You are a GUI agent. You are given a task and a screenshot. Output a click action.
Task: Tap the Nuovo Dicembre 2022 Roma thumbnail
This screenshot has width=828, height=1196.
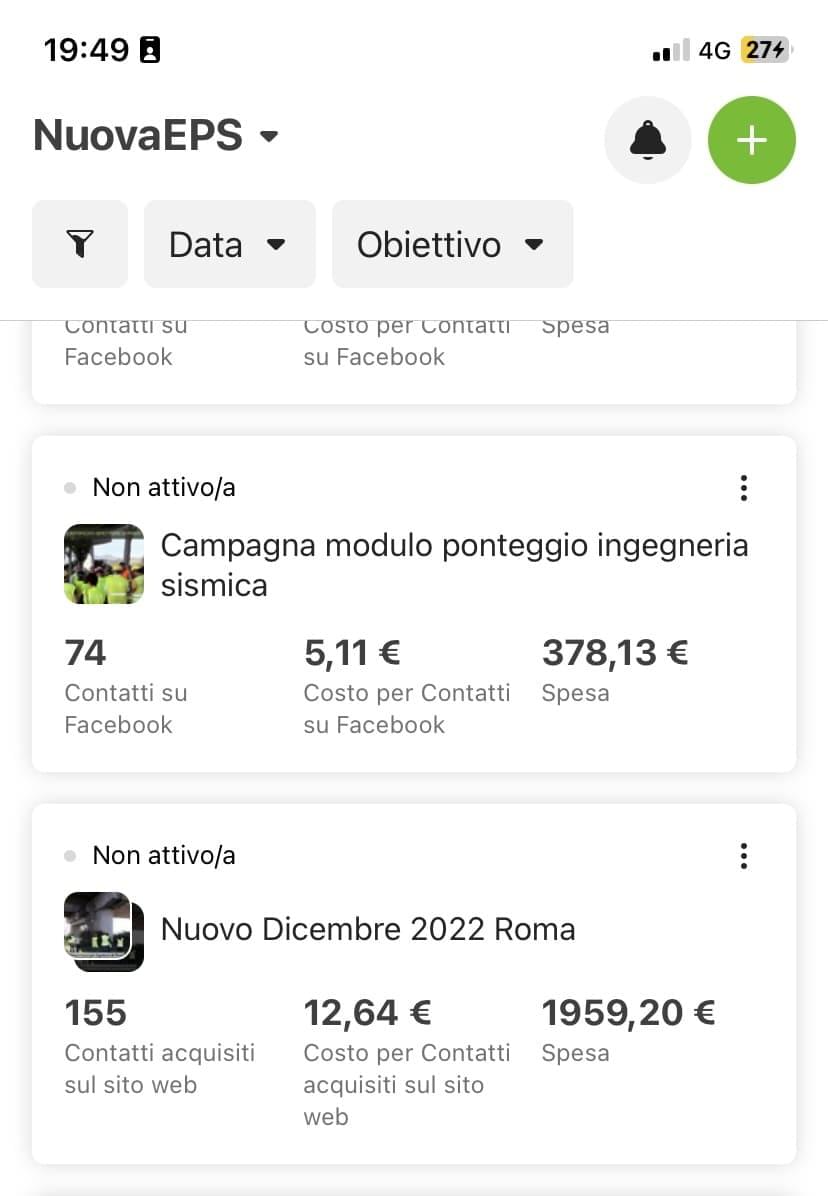point(104,931)
